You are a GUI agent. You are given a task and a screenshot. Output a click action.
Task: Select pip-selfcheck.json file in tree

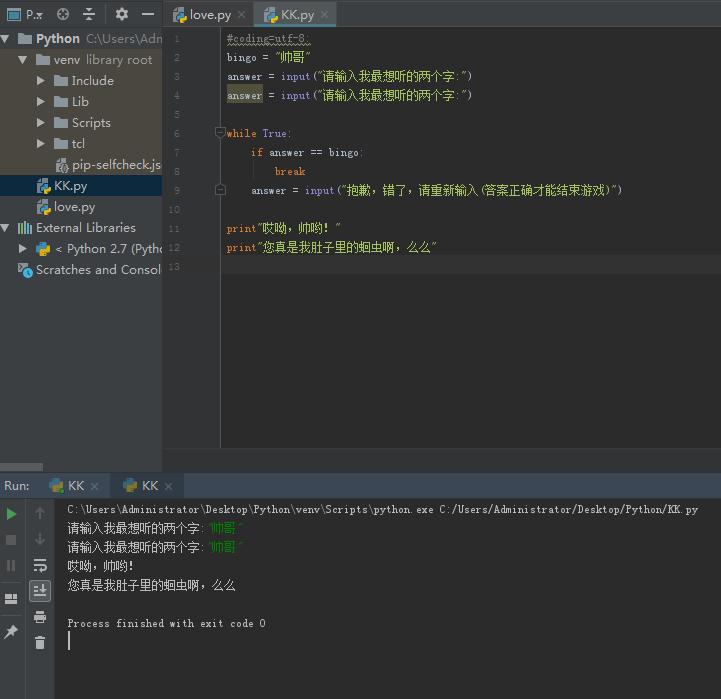tap(109, 165)
